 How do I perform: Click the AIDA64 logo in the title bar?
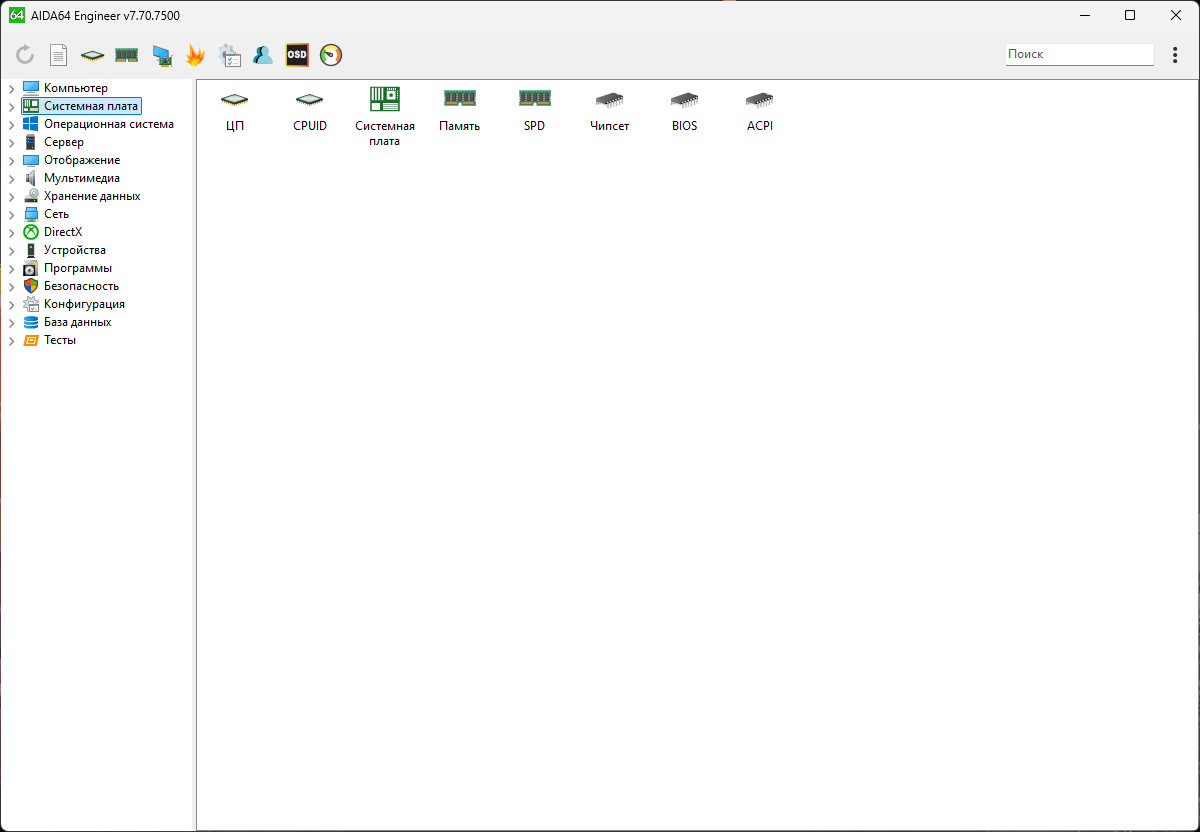pyautogui.click(x=16, y=15)
